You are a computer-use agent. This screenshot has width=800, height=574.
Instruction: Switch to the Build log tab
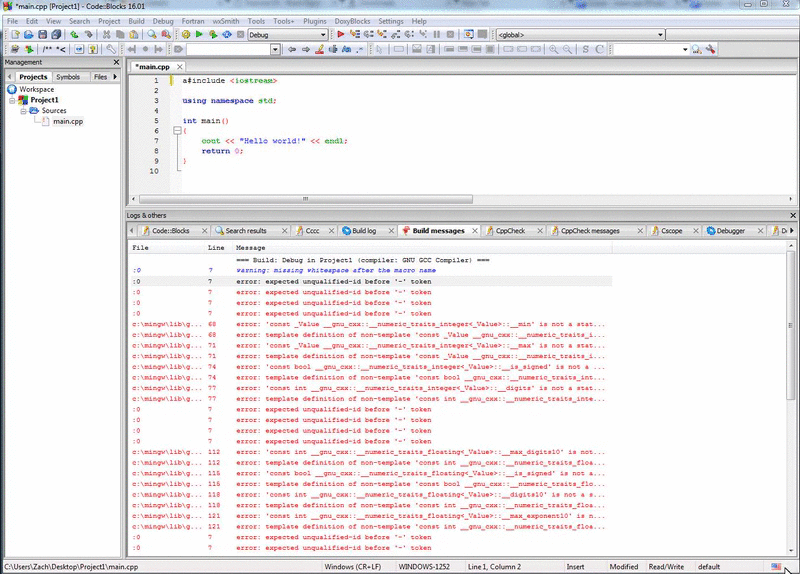363,231
